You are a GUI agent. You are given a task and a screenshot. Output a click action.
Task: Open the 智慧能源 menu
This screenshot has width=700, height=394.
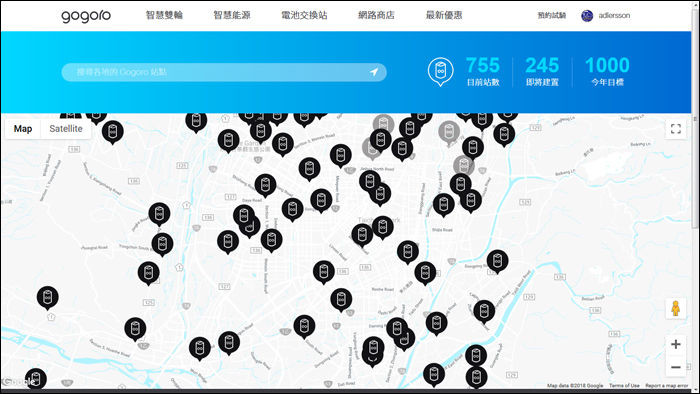(x=232, y=15)
